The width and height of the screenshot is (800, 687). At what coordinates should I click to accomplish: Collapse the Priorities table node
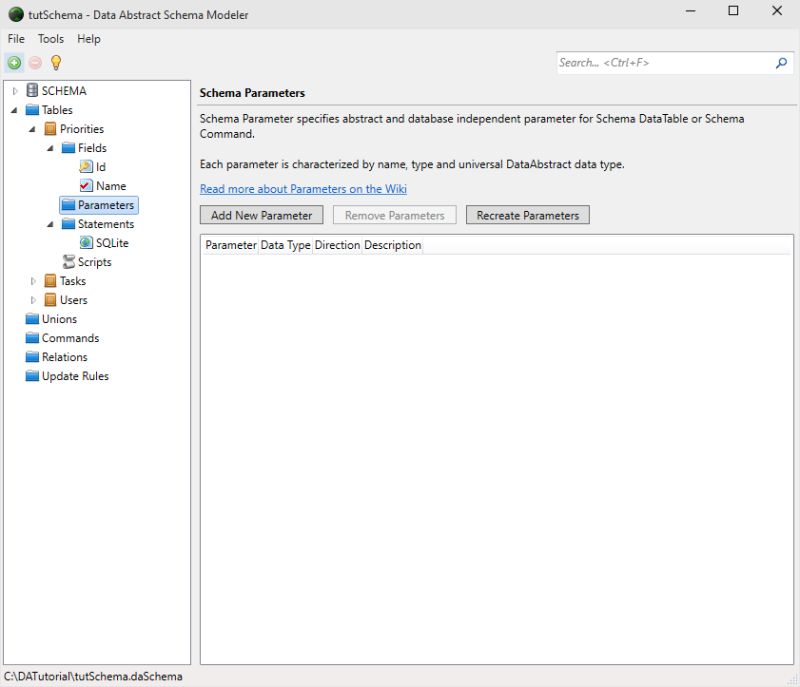click(32, 129)
